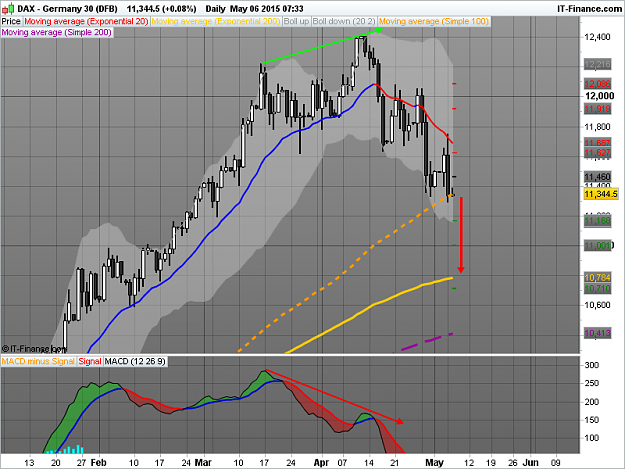The height and width of the screenshot is (469, 625).
Task: Click the May label on the time axis
Action: point(434,463)
